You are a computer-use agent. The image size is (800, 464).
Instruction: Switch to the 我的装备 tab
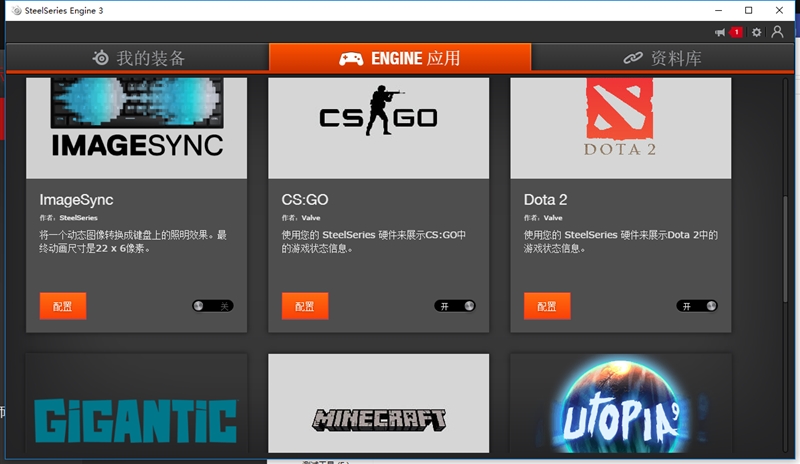coord(138,58)
